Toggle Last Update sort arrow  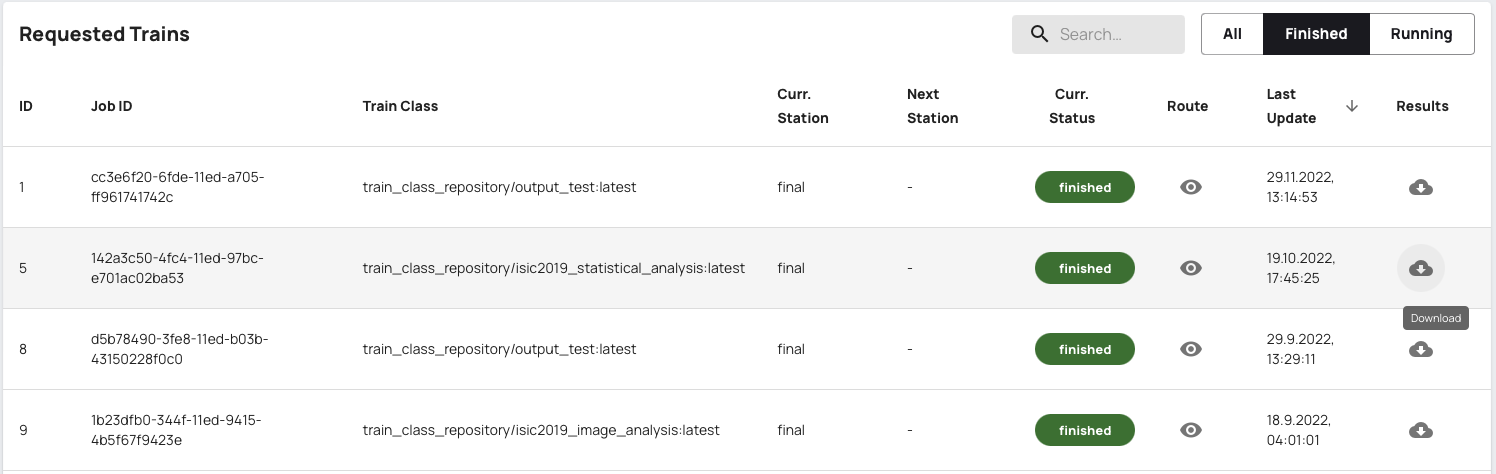tap(1352, 106)
